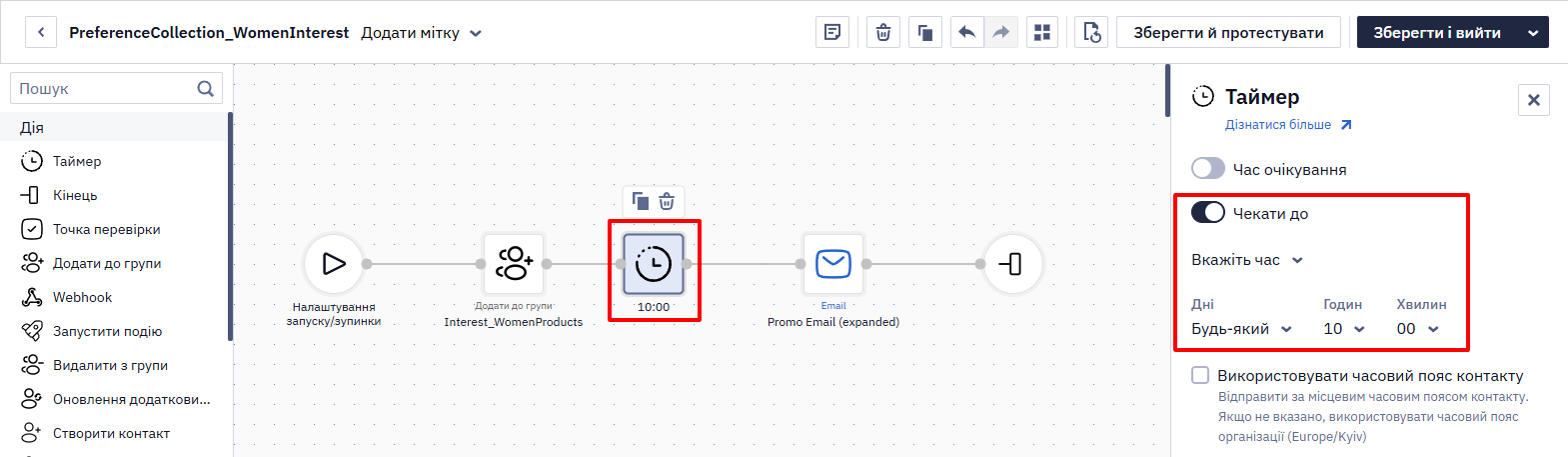
Task: Close the Таймер settings panel
Action: click(1534, 100)
